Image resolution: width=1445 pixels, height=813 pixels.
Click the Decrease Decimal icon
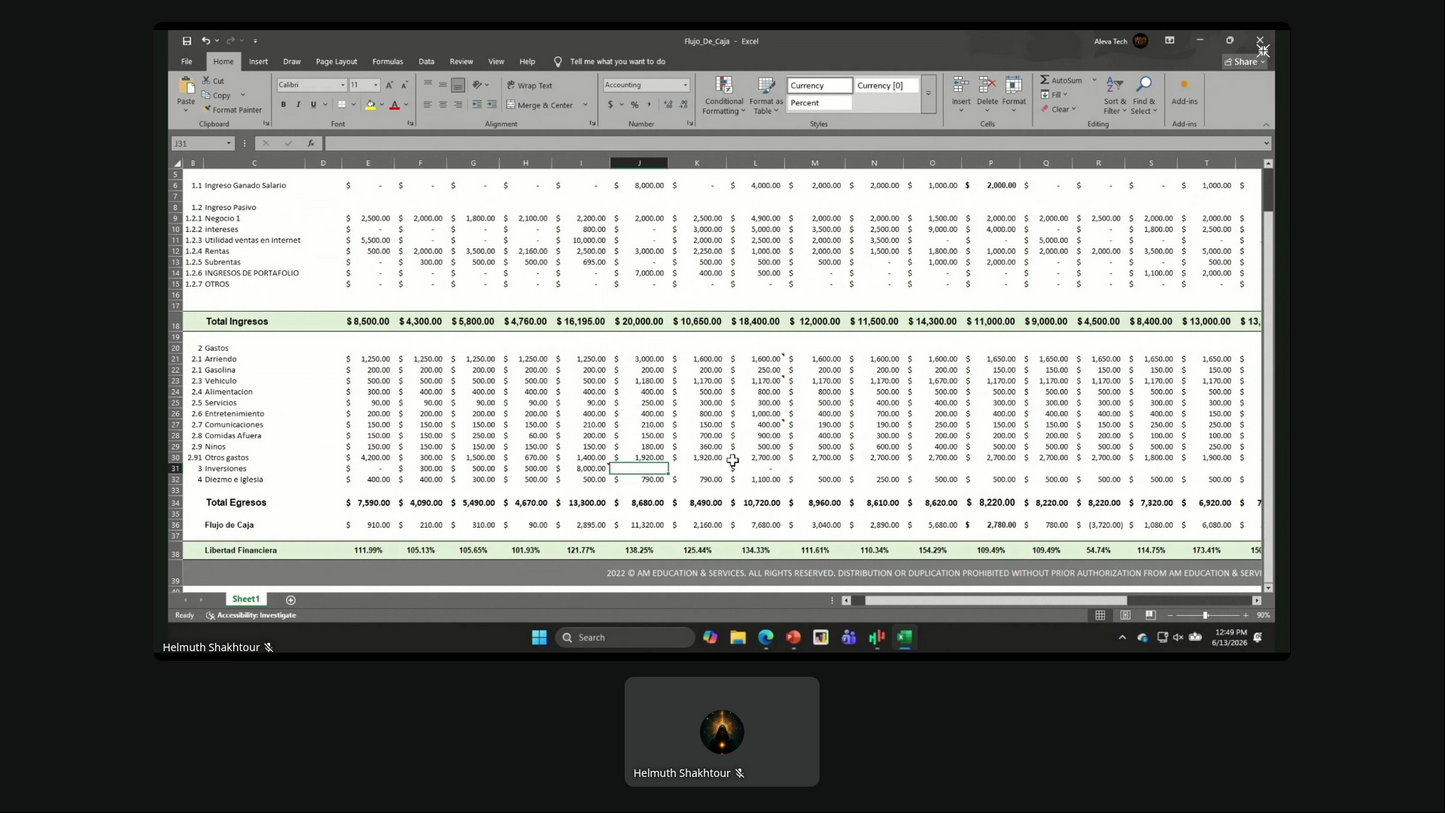point(684,105)
